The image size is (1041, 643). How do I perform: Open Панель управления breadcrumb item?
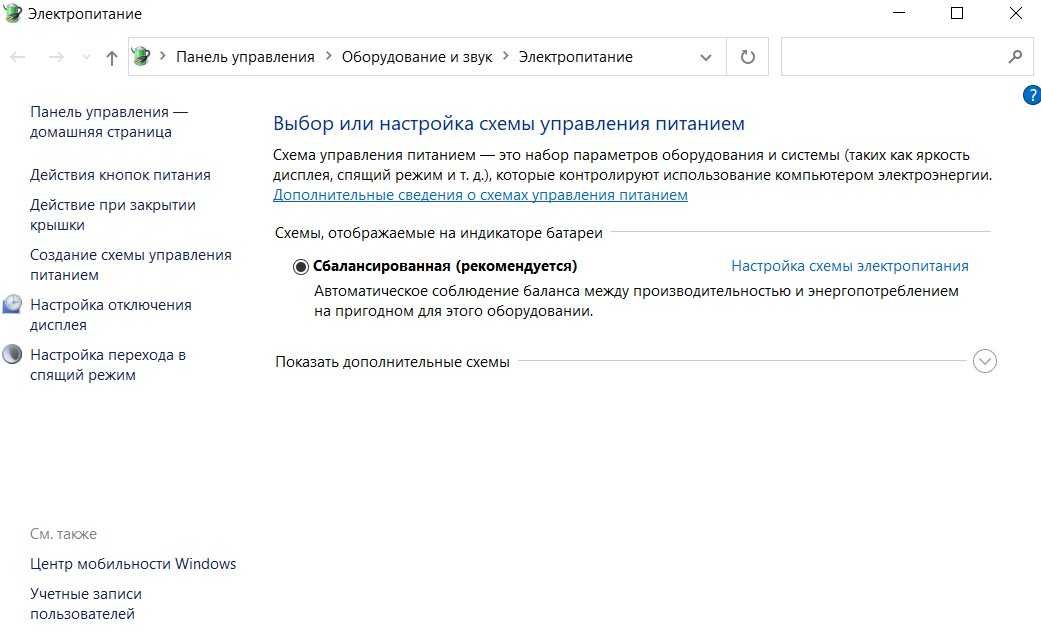point(245,57)
